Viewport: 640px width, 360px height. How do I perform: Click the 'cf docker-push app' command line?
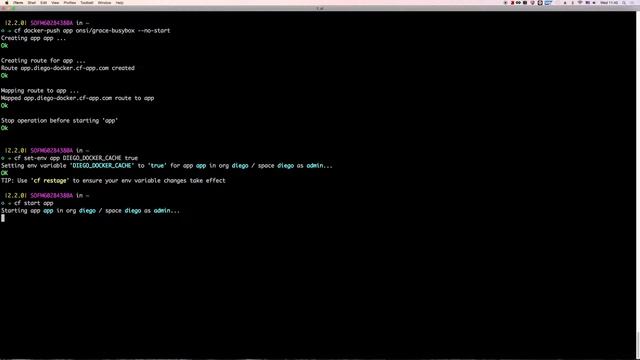coord(92,31)
